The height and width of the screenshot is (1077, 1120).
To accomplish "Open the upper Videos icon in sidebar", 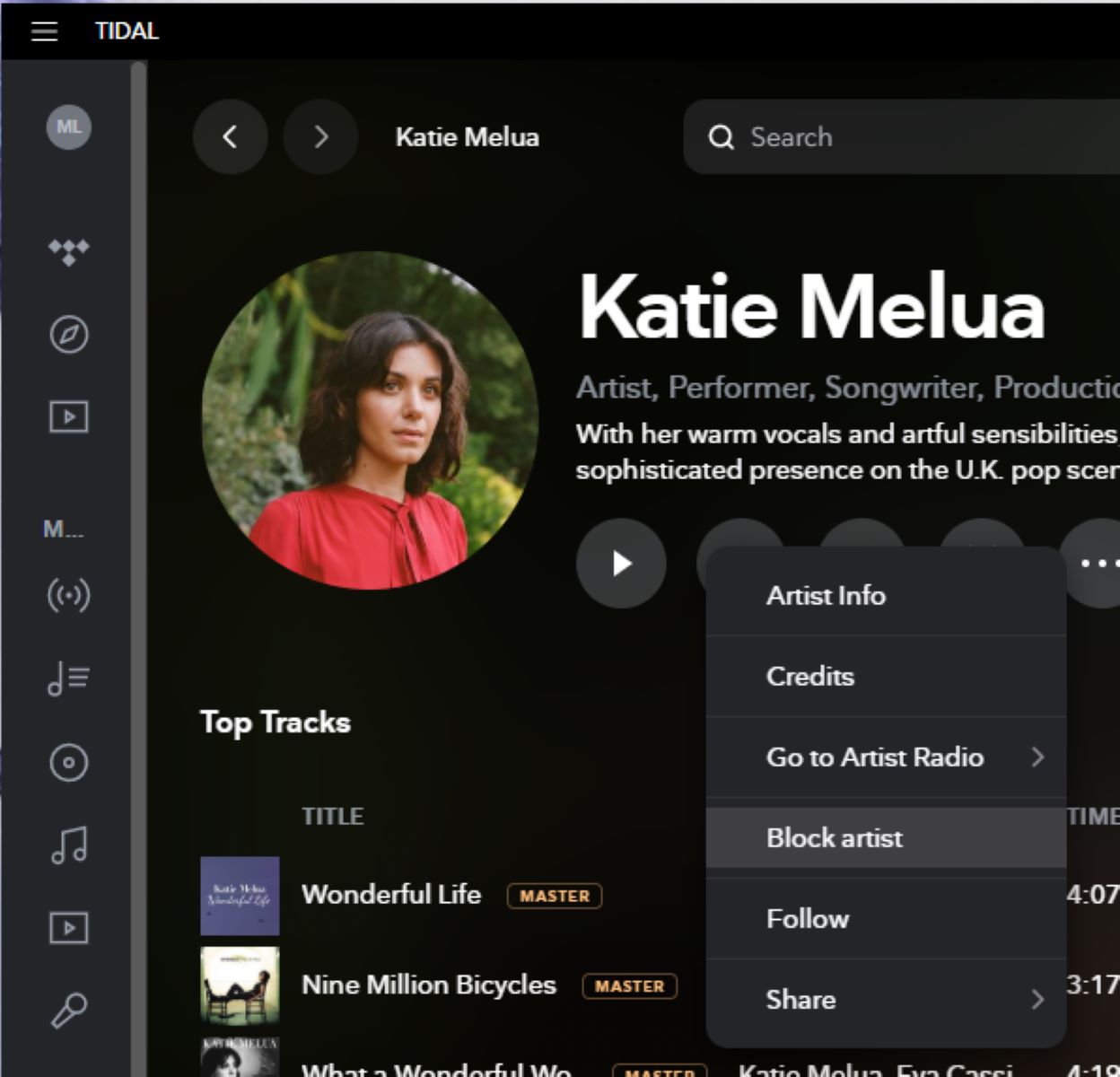I will [69, 417].
